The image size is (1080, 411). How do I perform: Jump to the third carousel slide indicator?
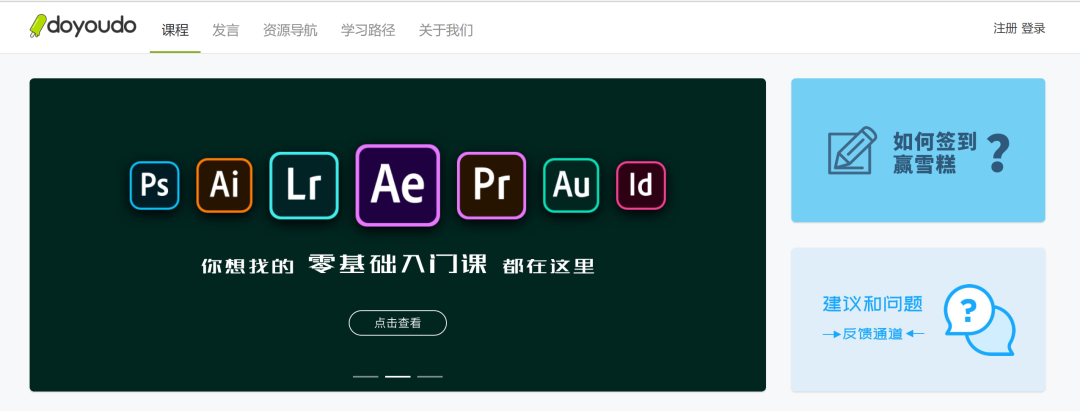click(x=430, y=377)
